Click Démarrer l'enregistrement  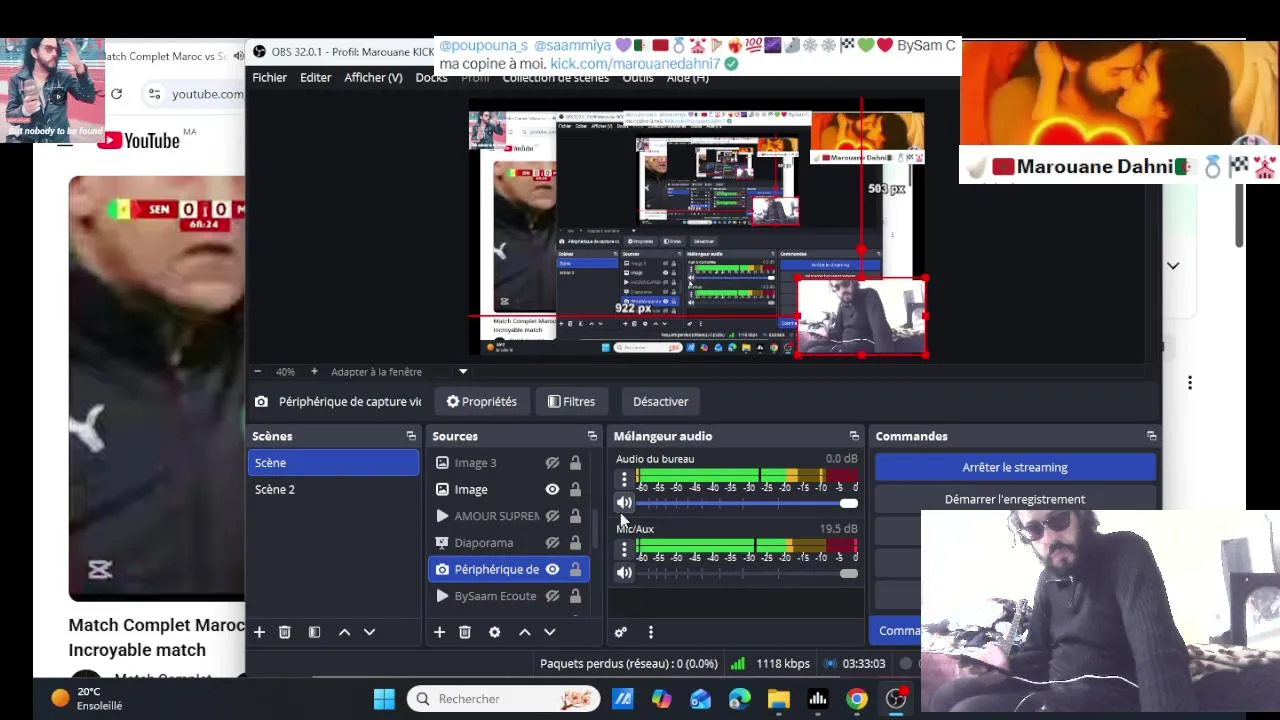point(1015,499)
